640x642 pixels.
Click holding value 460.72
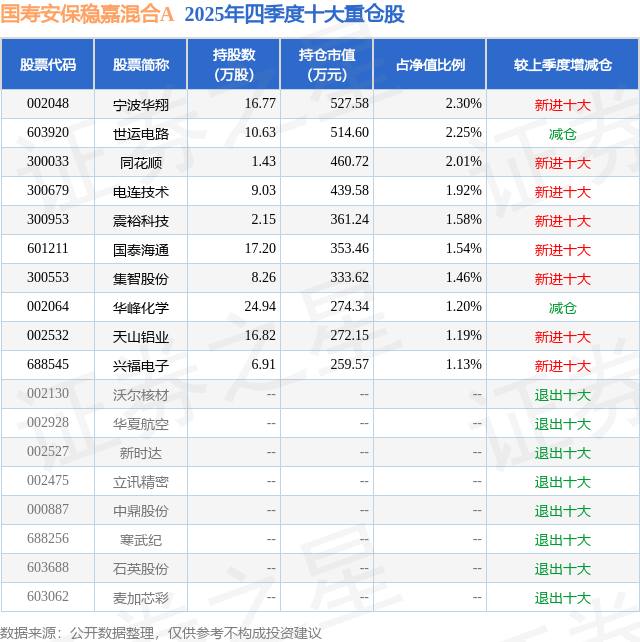pos(349,162)
